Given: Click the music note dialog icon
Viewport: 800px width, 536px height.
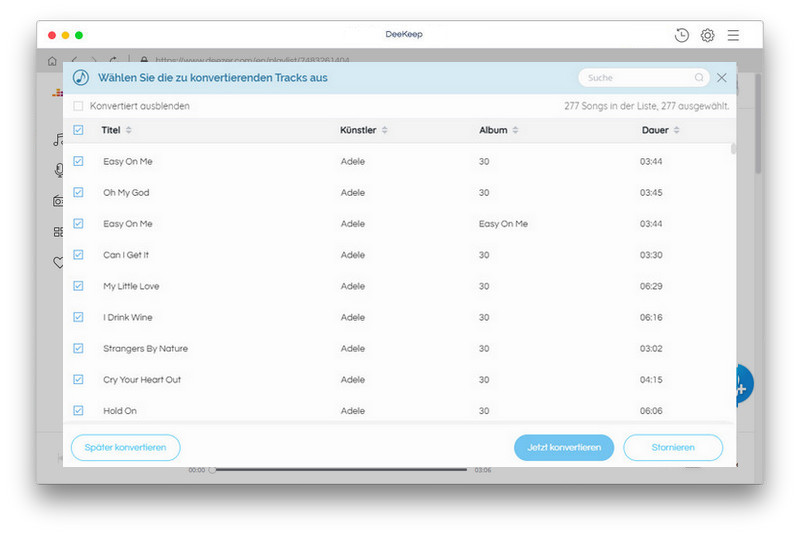Looking at the screenshot, I should [81, 78].
